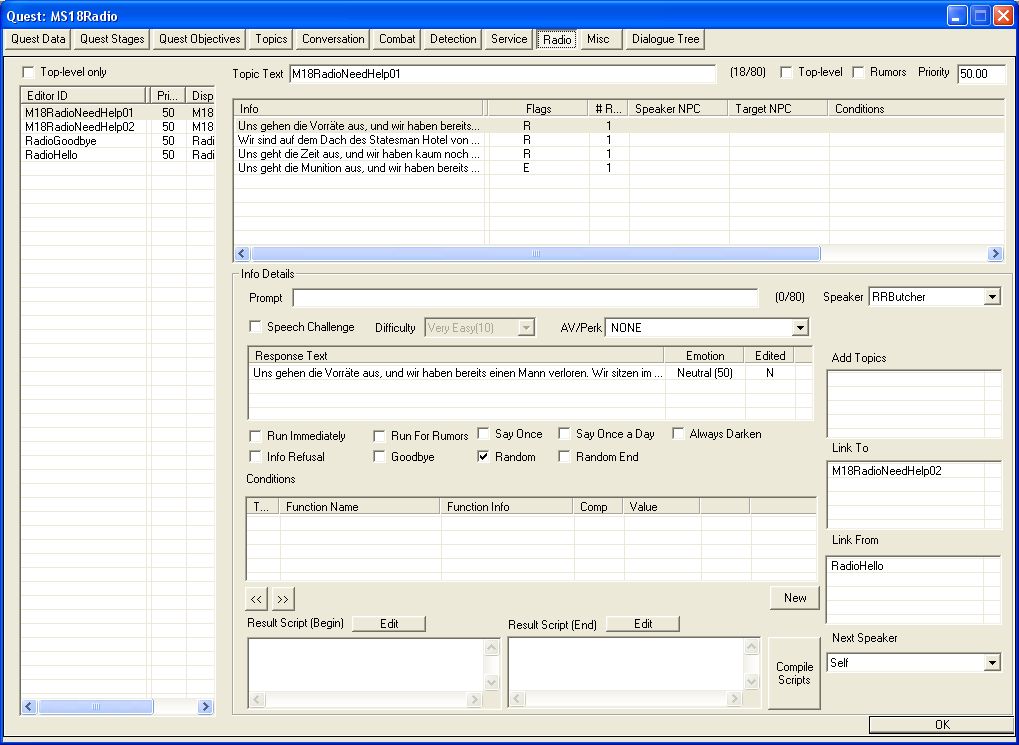Confirm the quest dialog with OK

point(942,725)
